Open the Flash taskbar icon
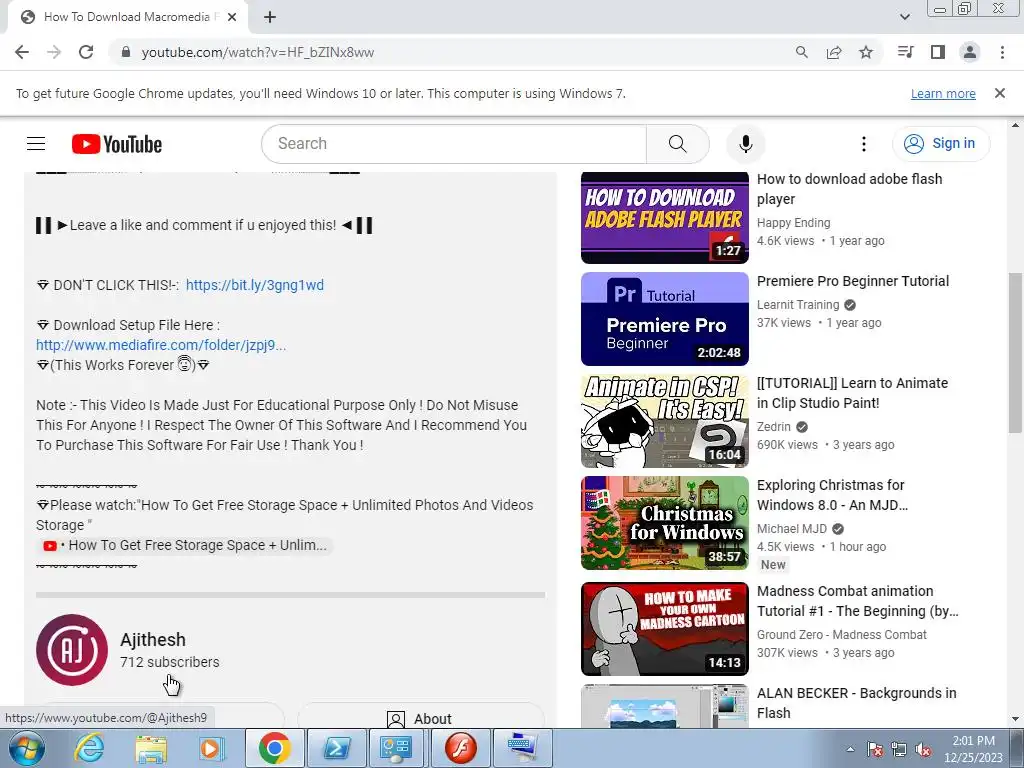 tap(460, 748)
